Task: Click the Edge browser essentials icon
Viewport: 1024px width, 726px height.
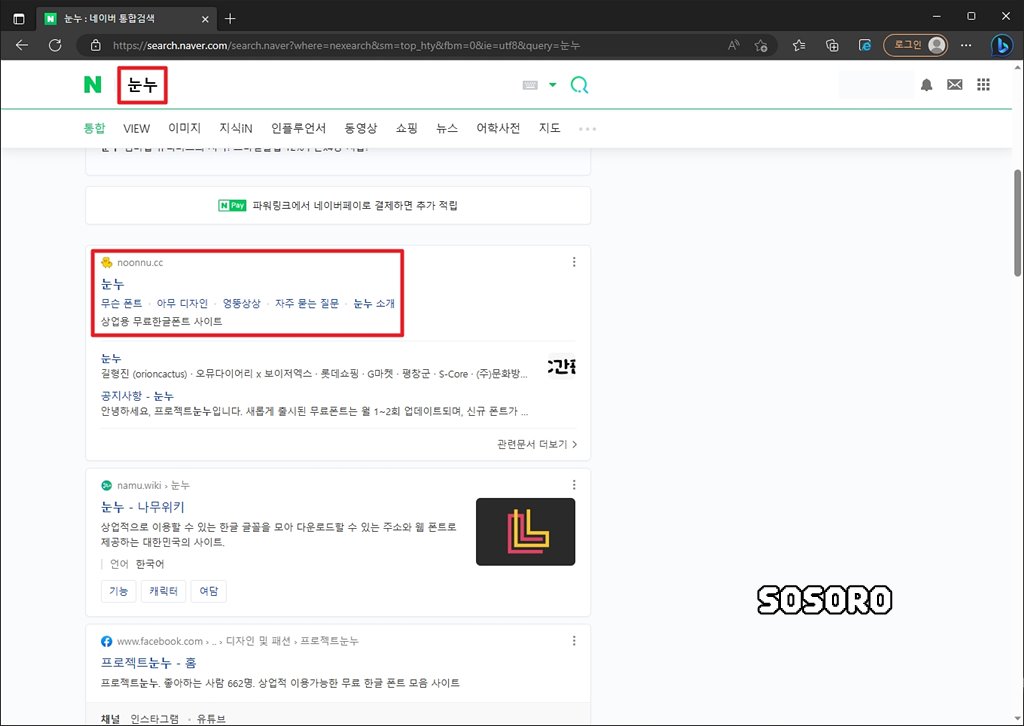Action: (865, 45)
